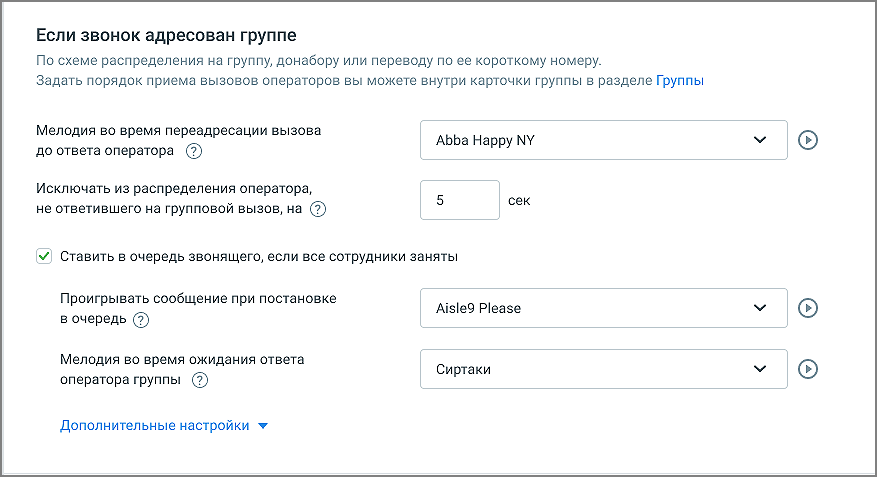Open the Abba Happy NY dropdown
The width and height of the screenshot is (877, 477).
[x=603, y=140]
